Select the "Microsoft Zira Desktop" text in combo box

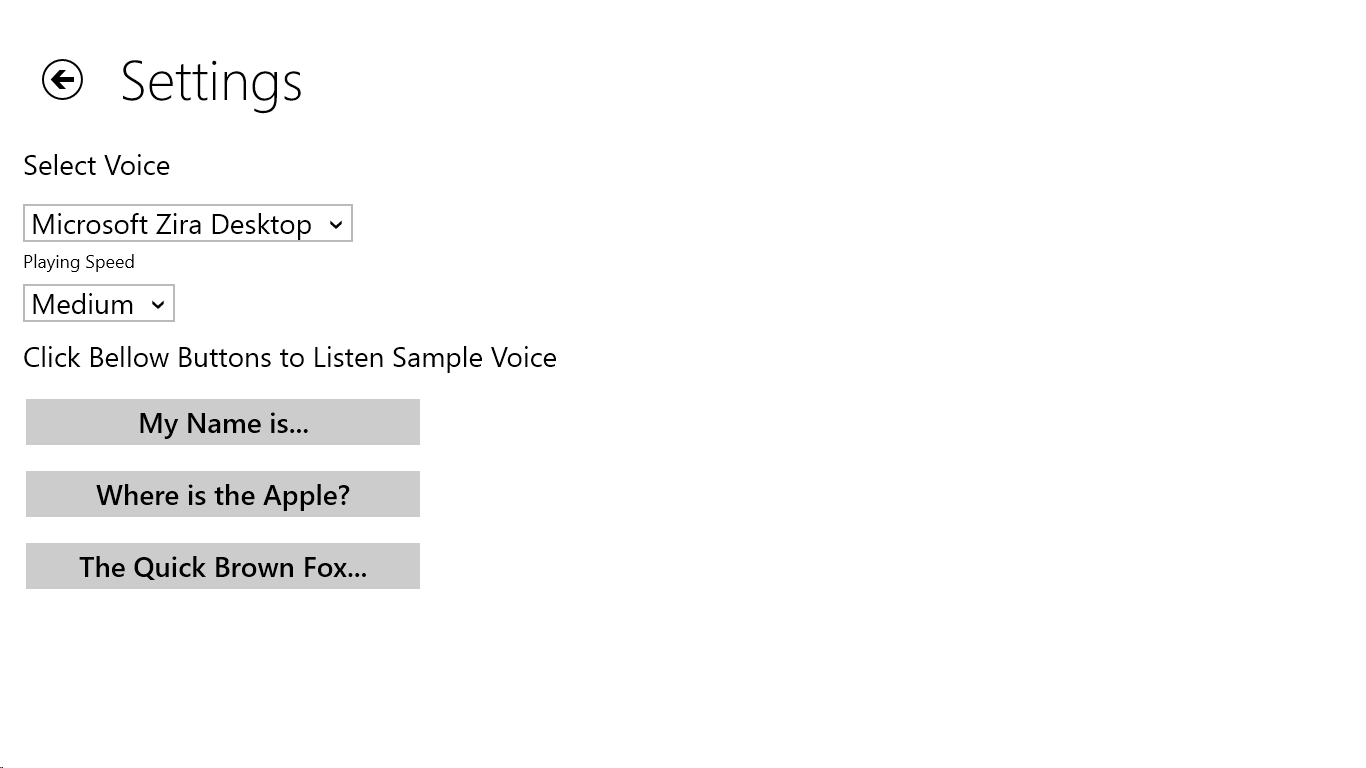171,224
